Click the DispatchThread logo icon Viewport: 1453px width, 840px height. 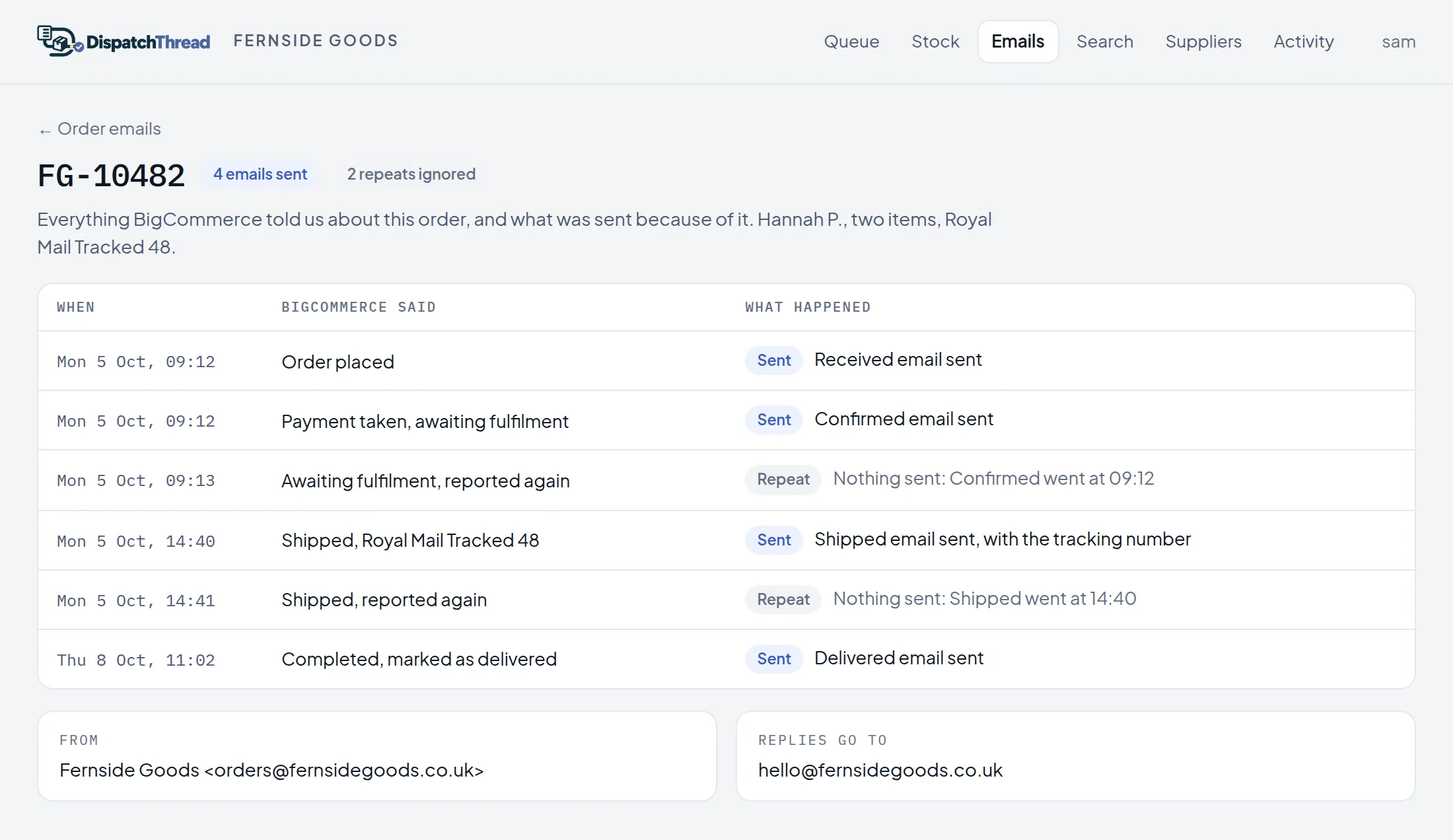60,41
